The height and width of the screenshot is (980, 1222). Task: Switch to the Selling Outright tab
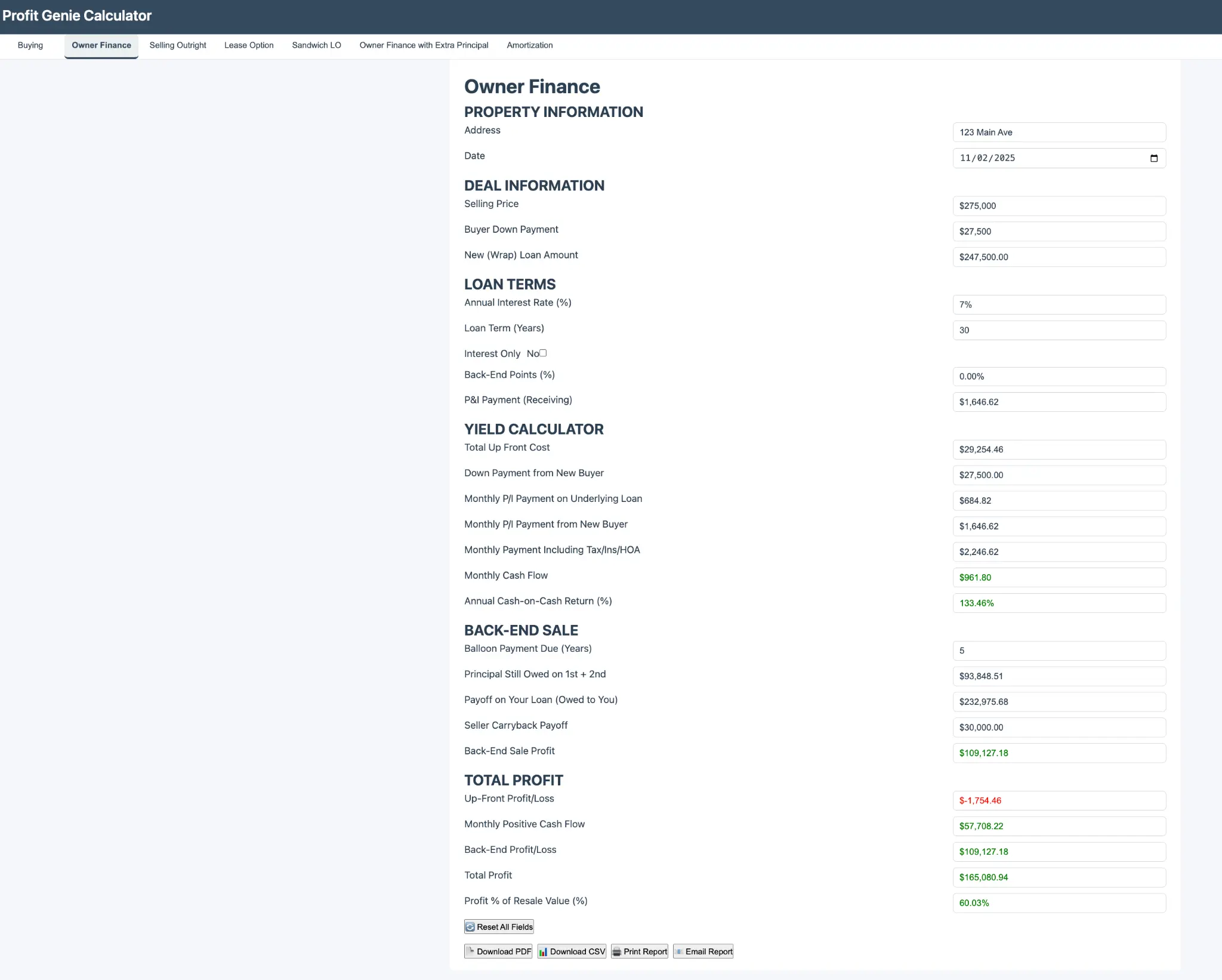click(177, 45)
